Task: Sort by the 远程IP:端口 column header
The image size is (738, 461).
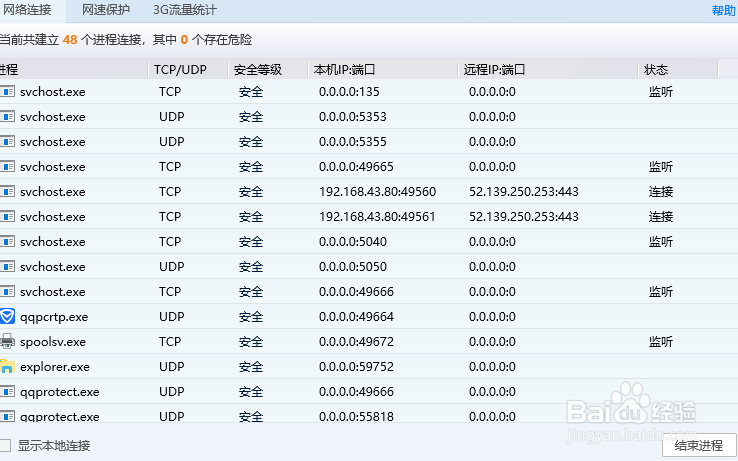Action: click(495, 70)
